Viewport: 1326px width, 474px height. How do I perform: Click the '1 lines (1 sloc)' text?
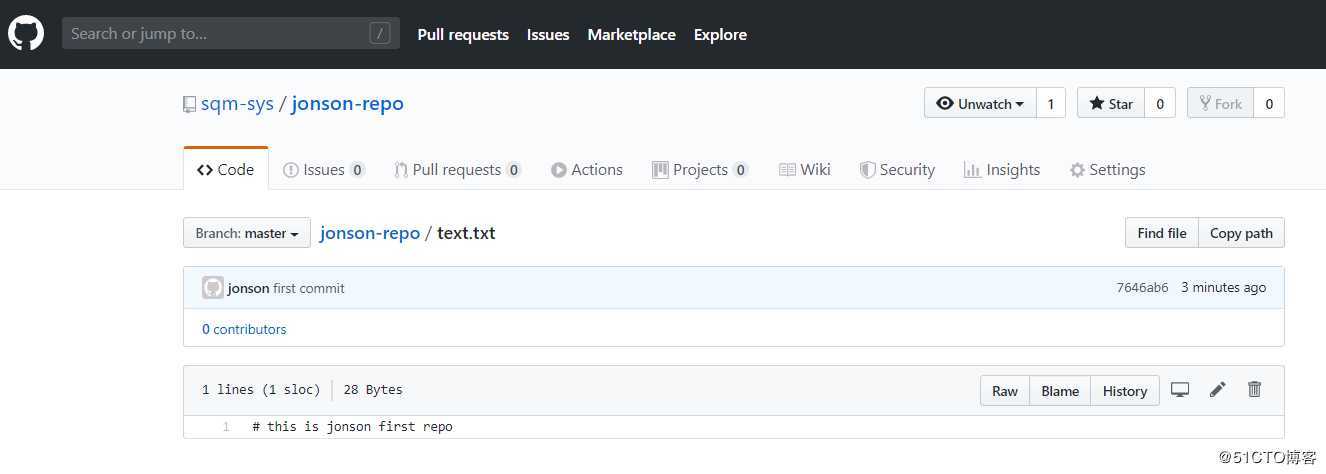pos(261,390)
